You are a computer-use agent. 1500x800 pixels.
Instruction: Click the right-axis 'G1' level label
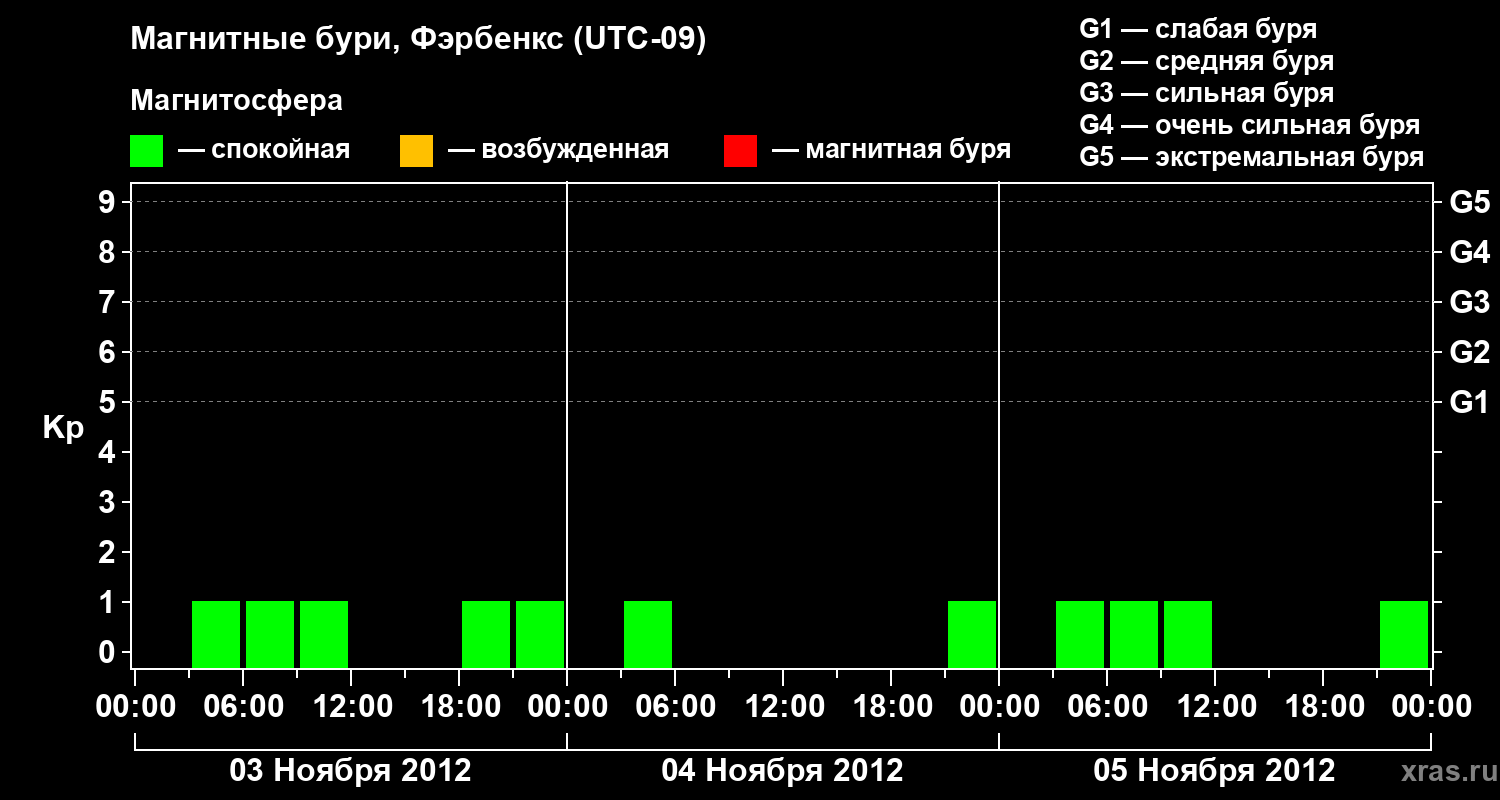click(1470, 402)
